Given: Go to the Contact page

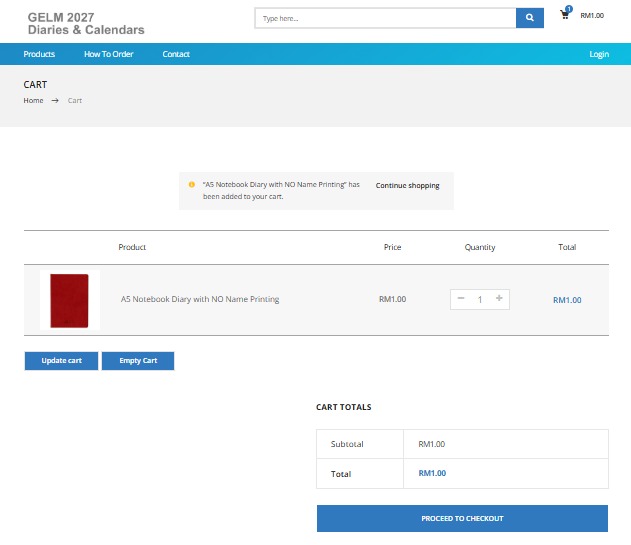Looking at the screenshot, I should tap(176, 54).
